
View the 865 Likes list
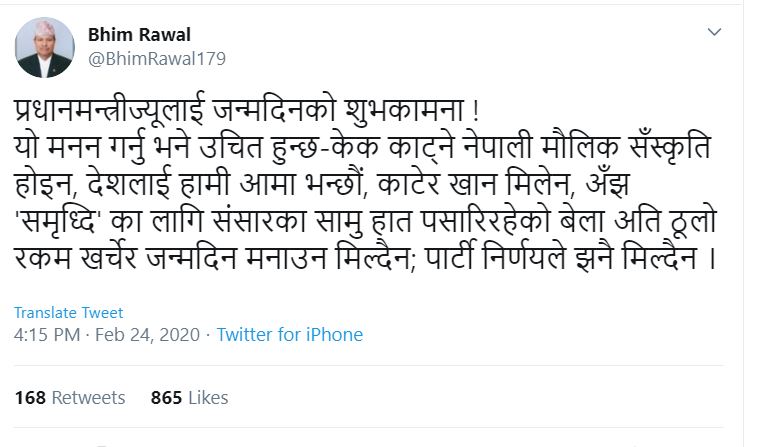189,397
